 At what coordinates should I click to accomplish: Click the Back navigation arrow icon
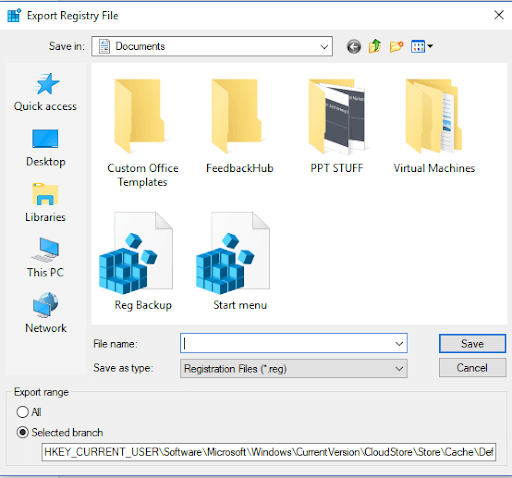(x=354, y=47)
